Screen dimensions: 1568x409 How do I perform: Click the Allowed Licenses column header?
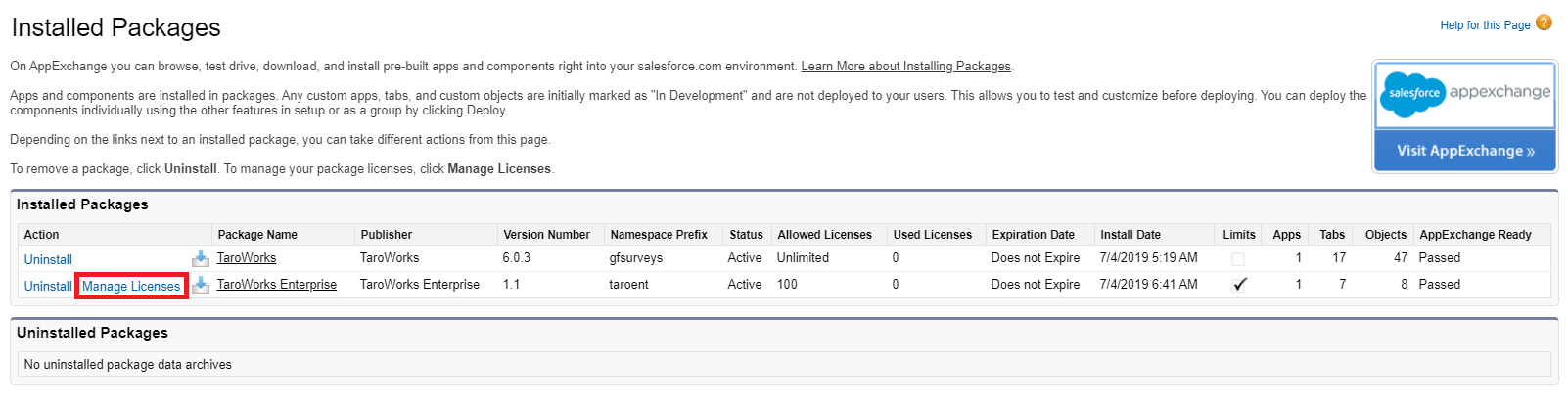(x=824, y=235)
